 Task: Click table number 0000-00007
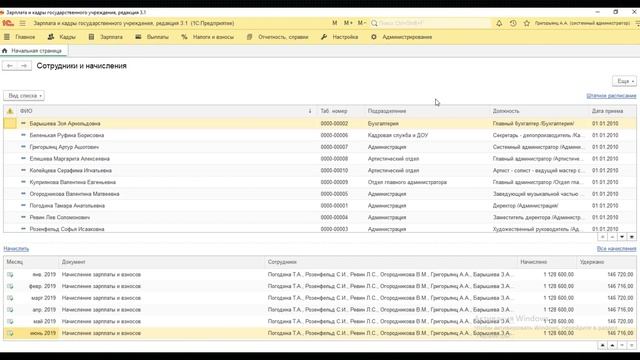(x=334, y=147)
